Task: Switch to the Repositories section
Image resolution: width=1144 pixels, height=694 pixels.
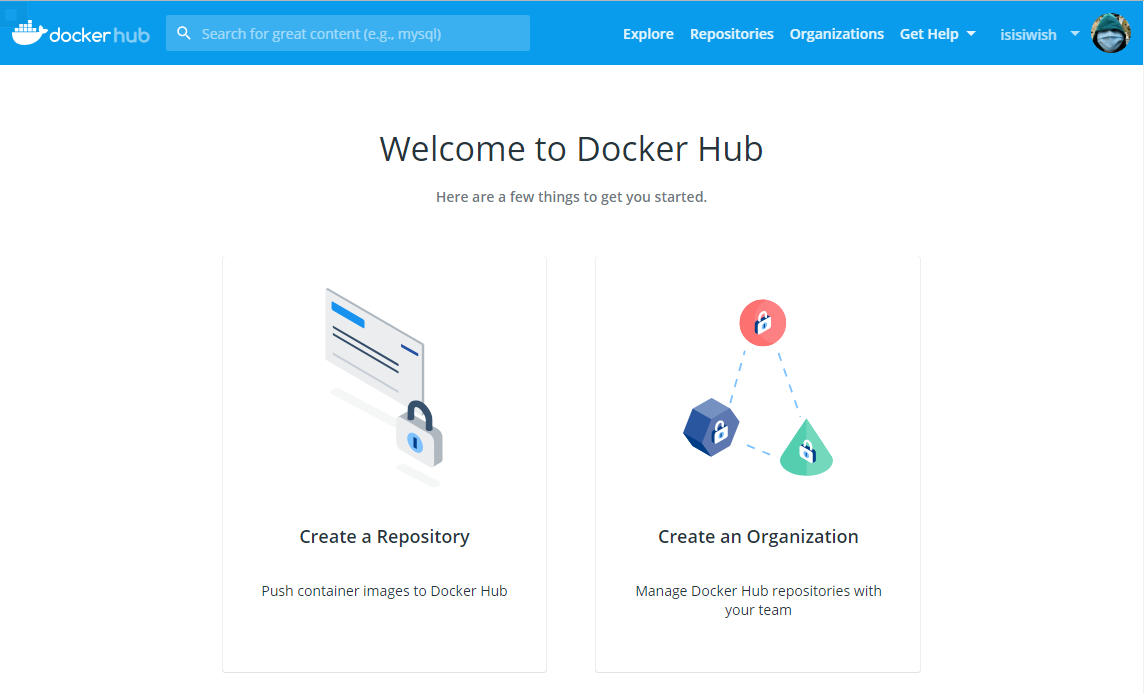Action: pos(731,33)
